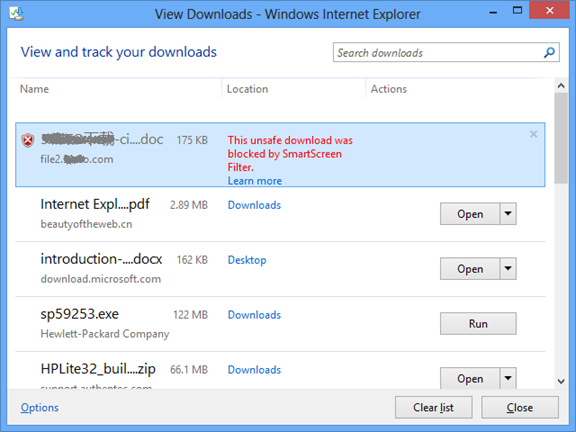Open the introduction-....docx file
Screen dimensions: 576x432
470,269
